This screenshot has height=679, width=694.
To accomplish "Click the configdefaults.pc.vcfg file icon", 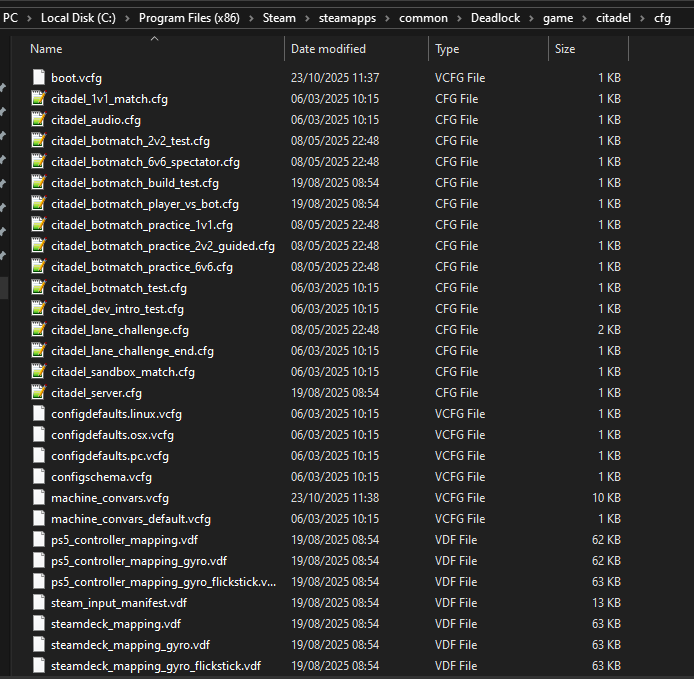I will point(39,455).
